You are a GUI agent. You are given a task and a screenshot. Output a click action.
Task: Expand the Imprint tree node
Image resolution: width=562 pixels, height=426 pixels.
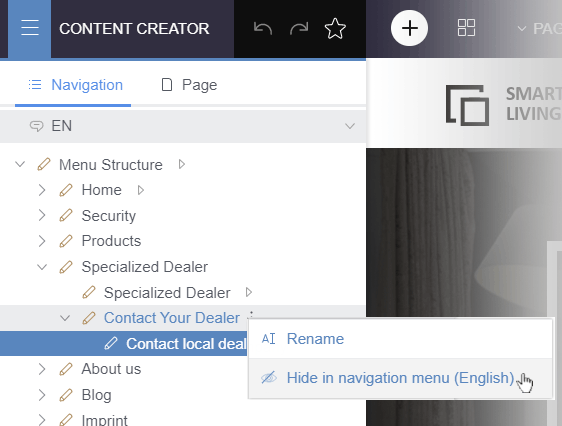42,420
